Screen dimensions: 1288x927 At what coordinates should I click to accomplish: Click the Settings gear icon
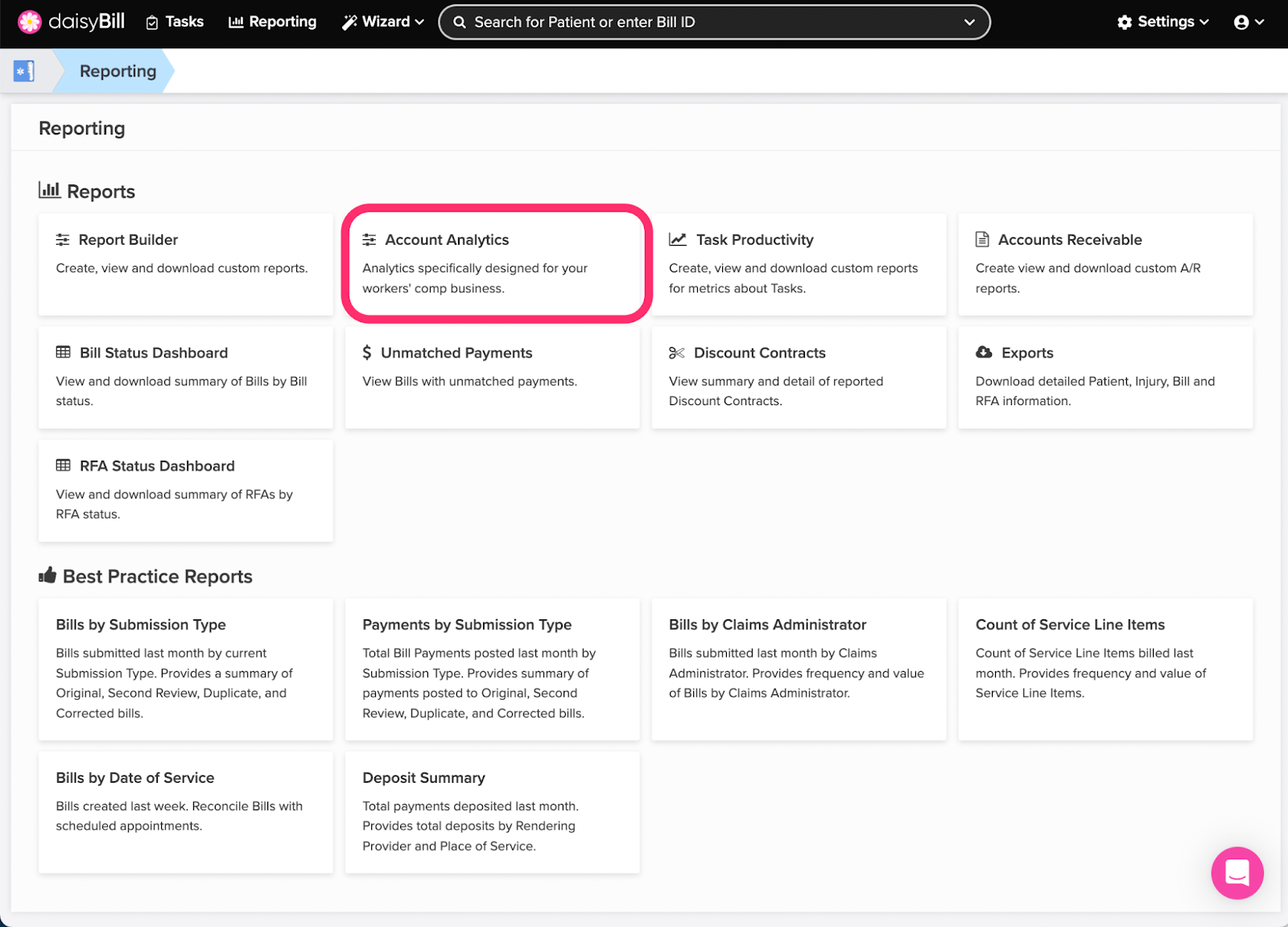coord(1125,23)
